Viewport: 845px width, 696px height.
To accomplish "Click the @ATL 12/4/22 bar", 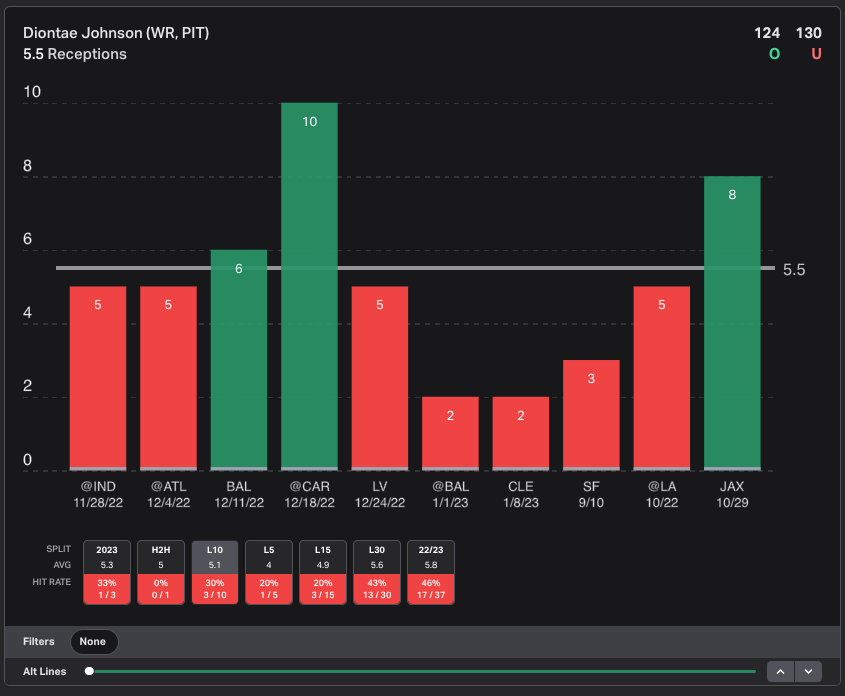I will point(168,378).
